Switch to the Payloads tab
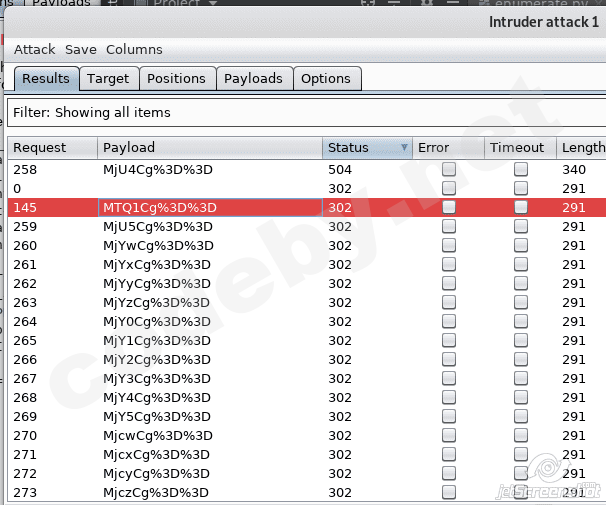The width and height of the screenshot is (606, 505). (x=254, y=78)
